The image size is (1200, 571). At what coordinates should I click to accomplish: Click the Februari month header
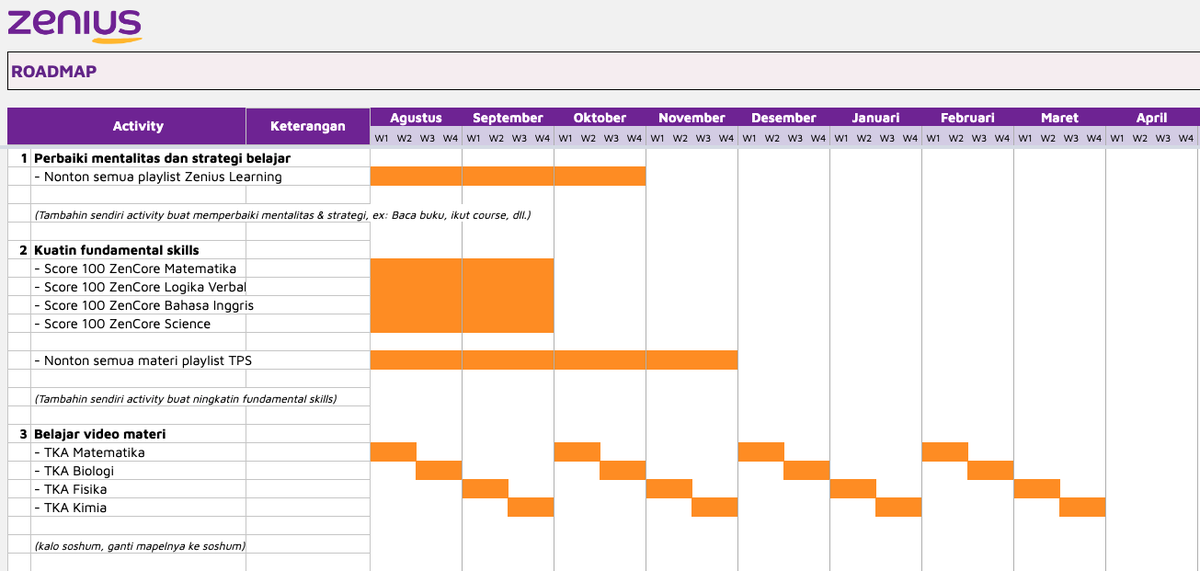pyautogui.click(x=968, y=118)
